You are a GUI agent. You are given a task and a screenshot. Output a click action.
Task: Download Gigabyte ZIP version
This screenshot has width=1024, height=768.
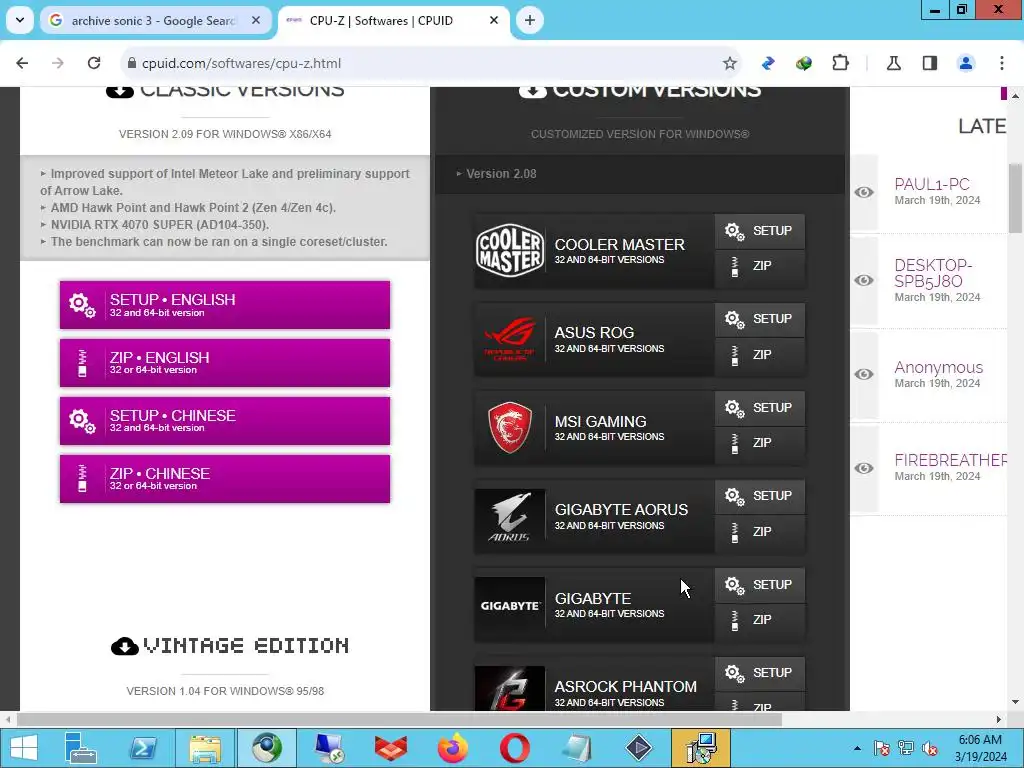click(760, 620)
